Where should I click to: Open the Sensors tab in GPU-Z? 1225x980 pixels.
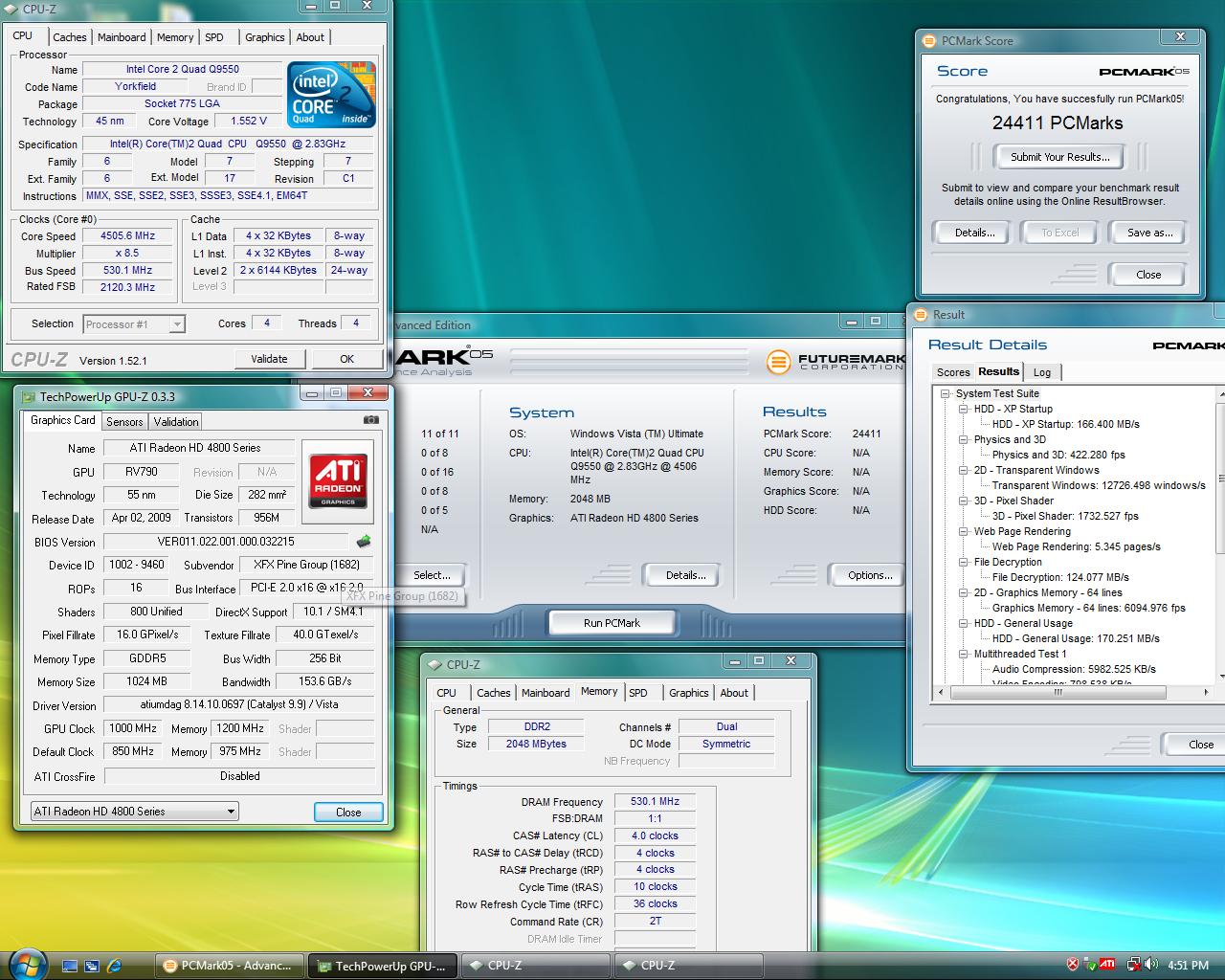pos(124,422)
